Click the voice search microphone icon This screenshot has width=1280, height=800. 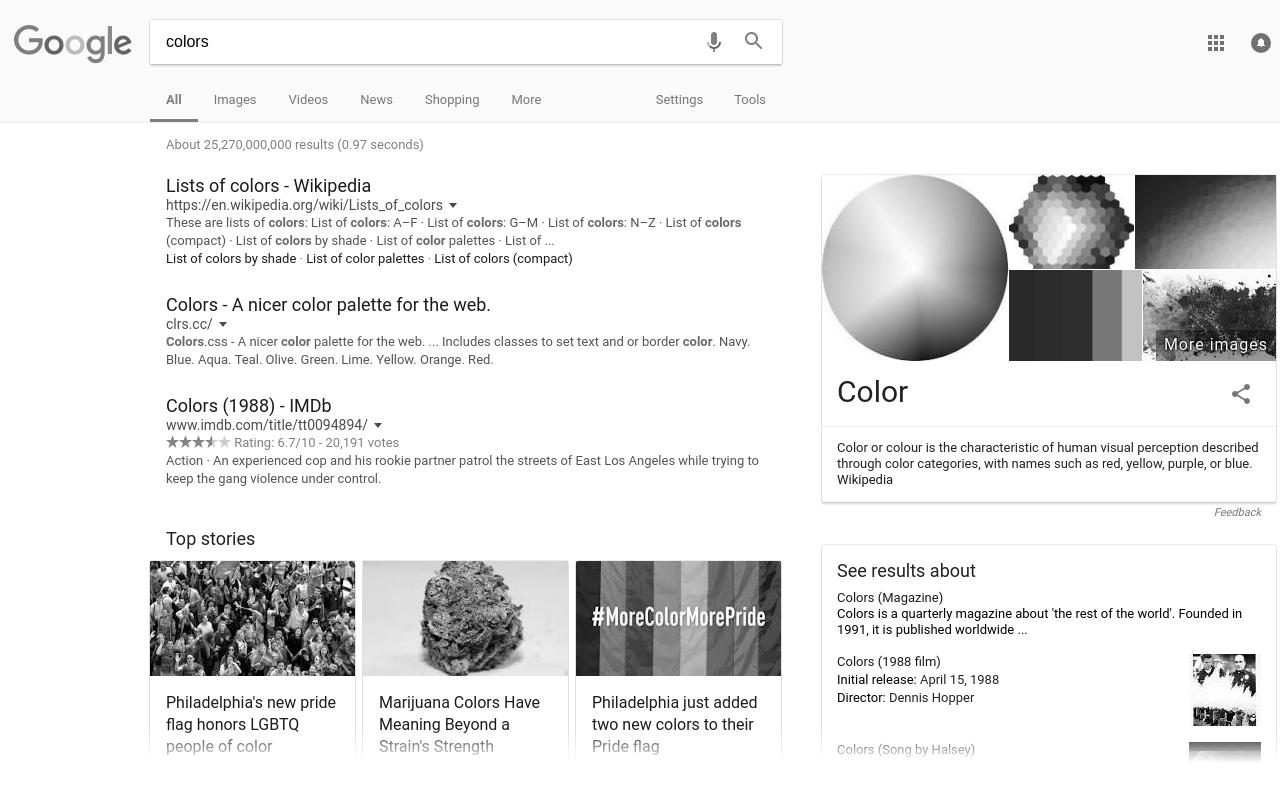click(714, 42)
